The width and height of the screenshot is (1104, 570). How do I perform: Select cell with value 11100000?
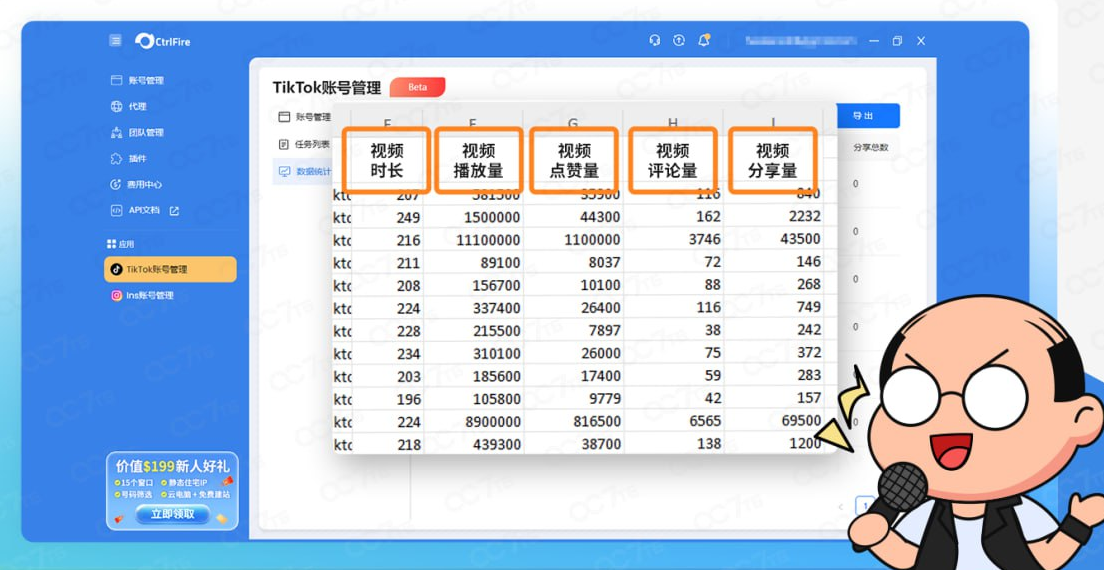tap(473, 240)
